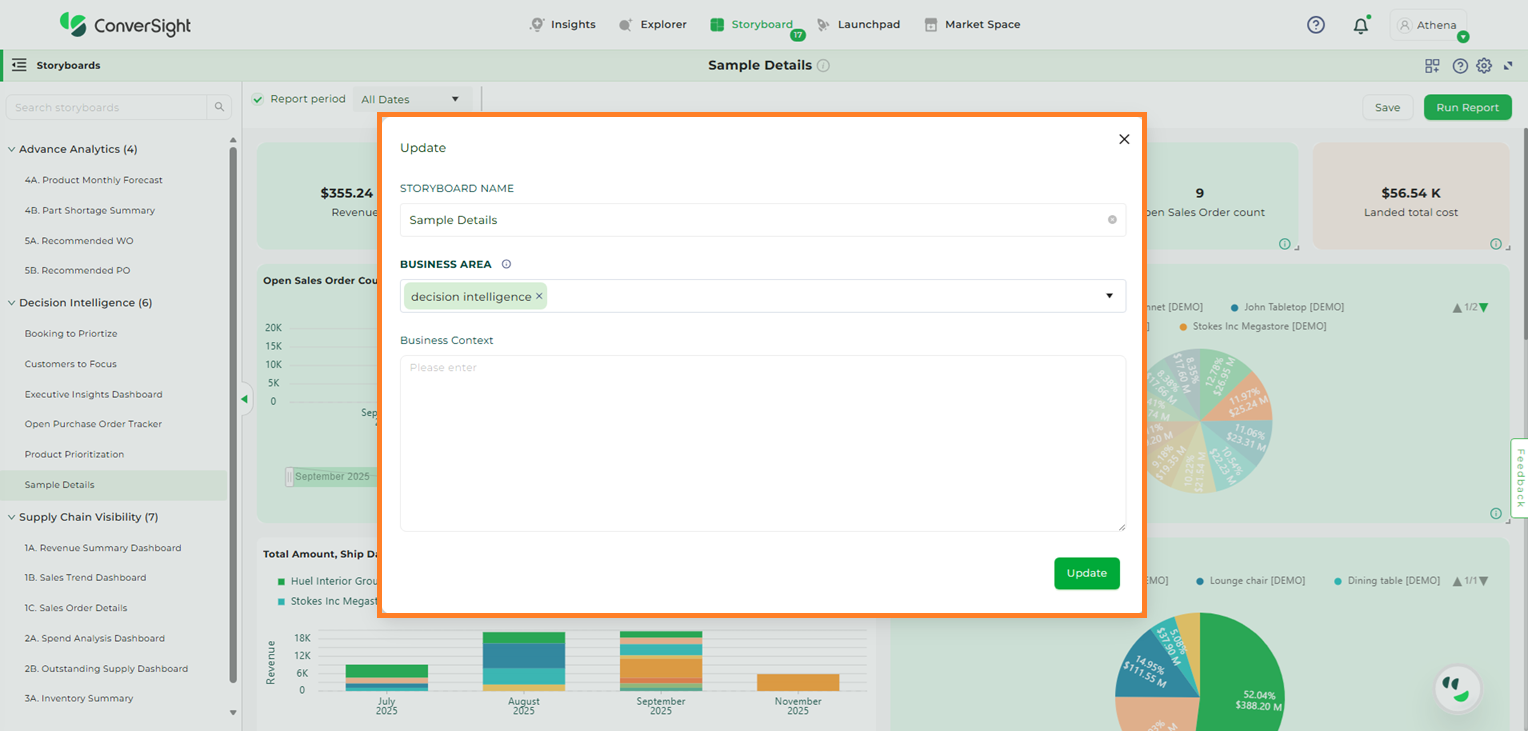
Task: Click the storyboard settings gear icon
Action: [1484, 66]
